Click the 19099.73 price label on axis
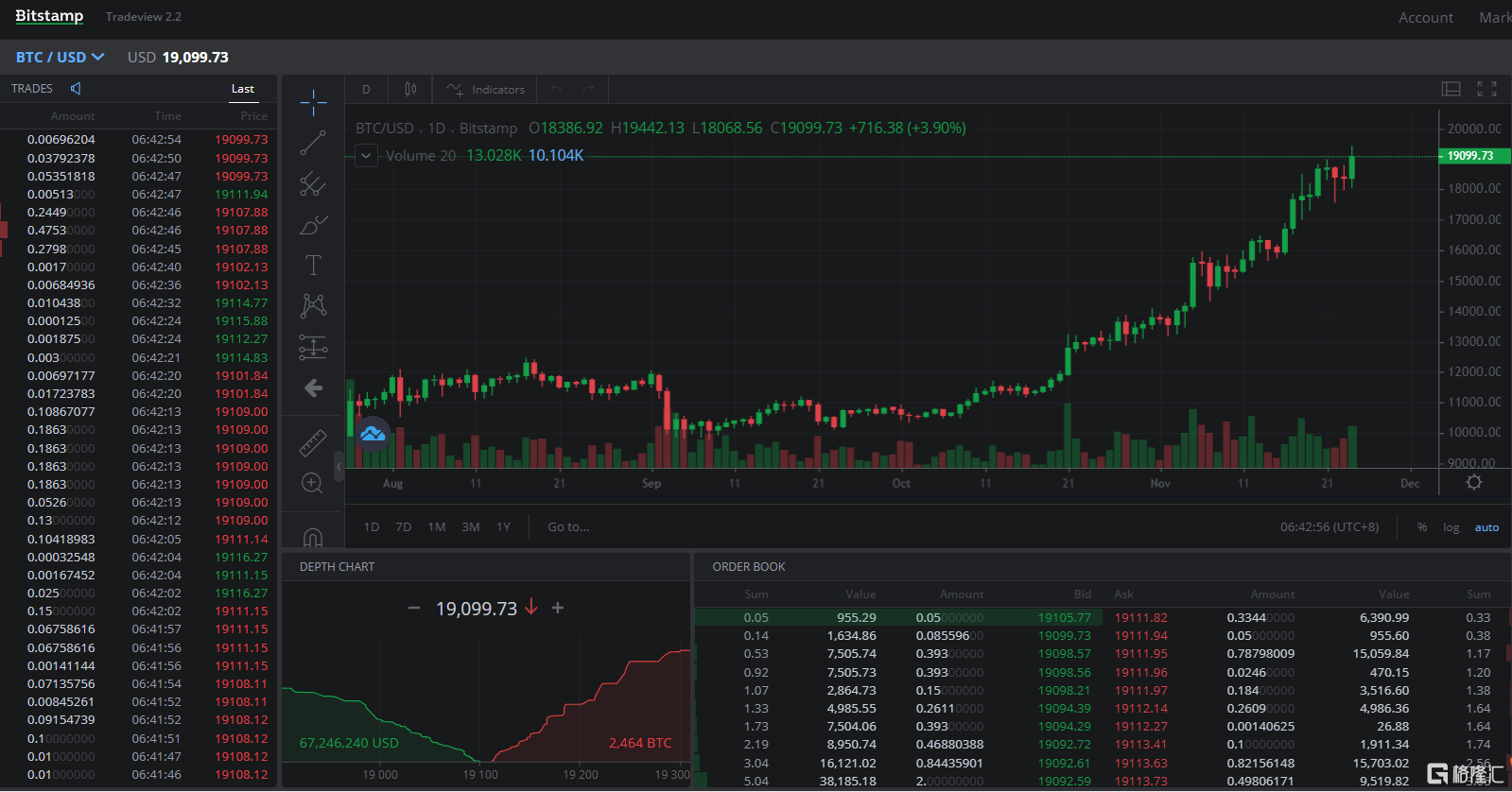Image resolution: width=1512 pixels, height=792 pixels. coord(1473,156)
